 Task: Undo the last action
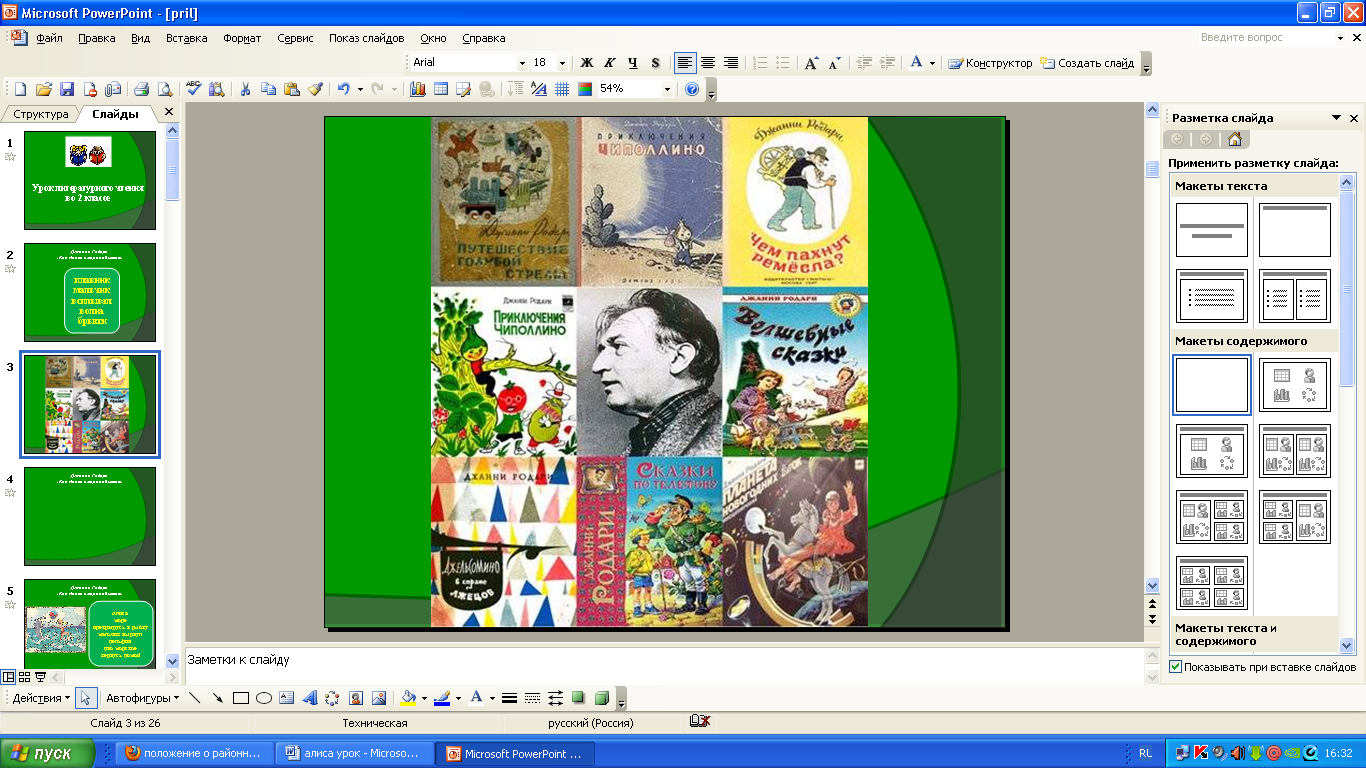coord(343,89)
